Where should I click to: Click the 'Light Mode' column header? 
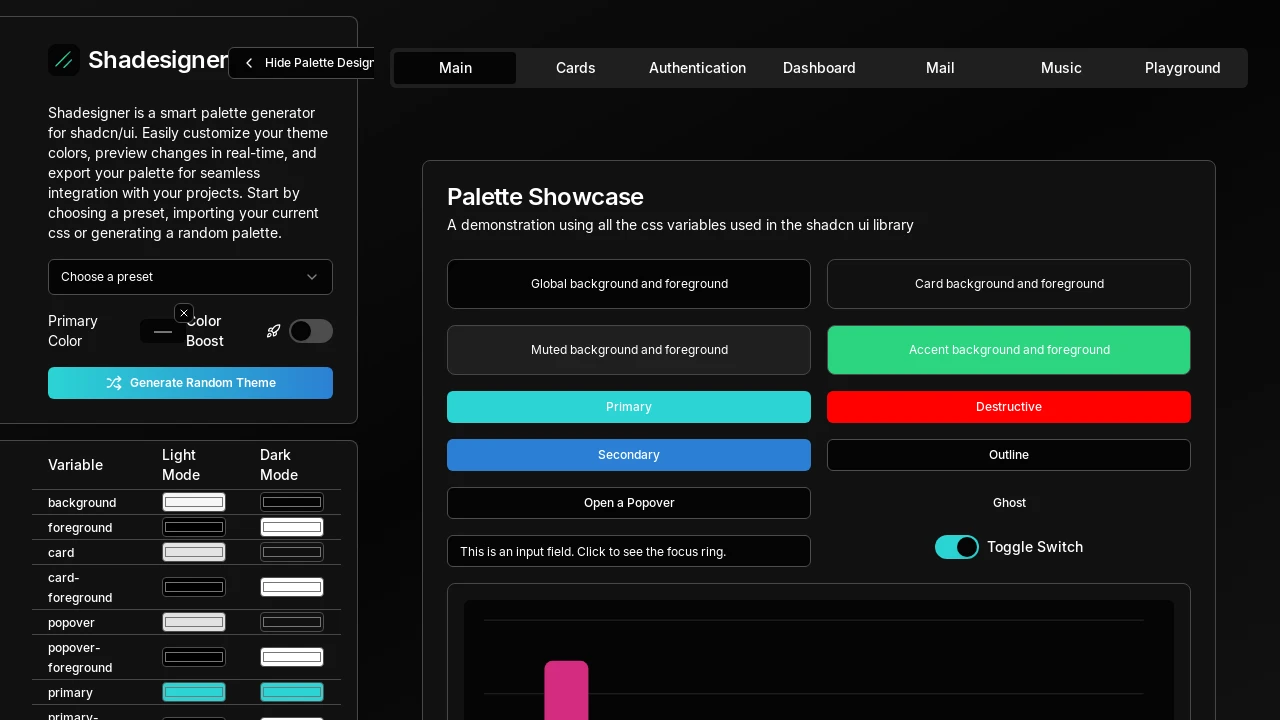(181, 465)
